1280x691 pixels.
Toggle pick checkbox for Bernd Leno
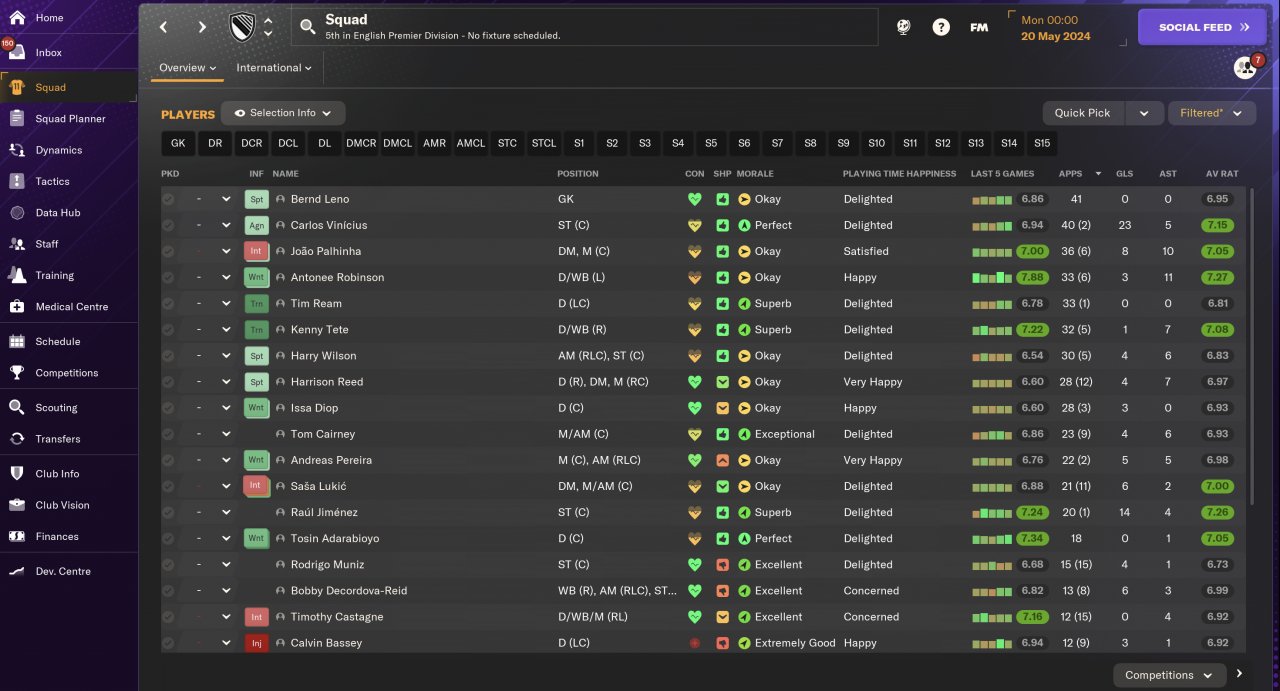168,199
